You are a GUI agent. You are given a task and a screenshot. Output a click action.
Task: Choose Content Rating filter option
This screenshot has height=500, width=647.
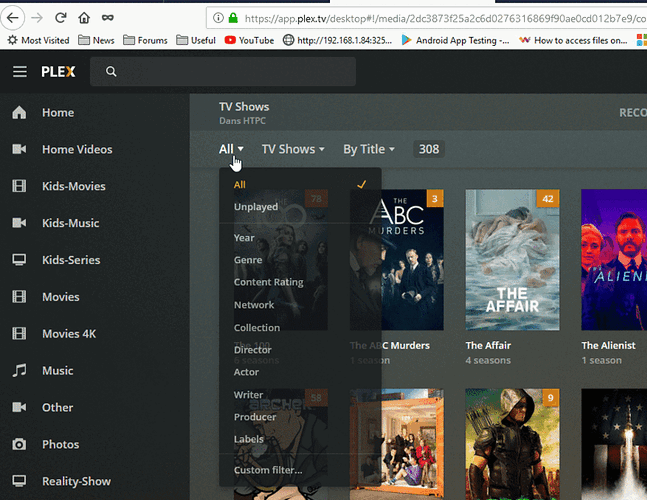click(300, 282)
